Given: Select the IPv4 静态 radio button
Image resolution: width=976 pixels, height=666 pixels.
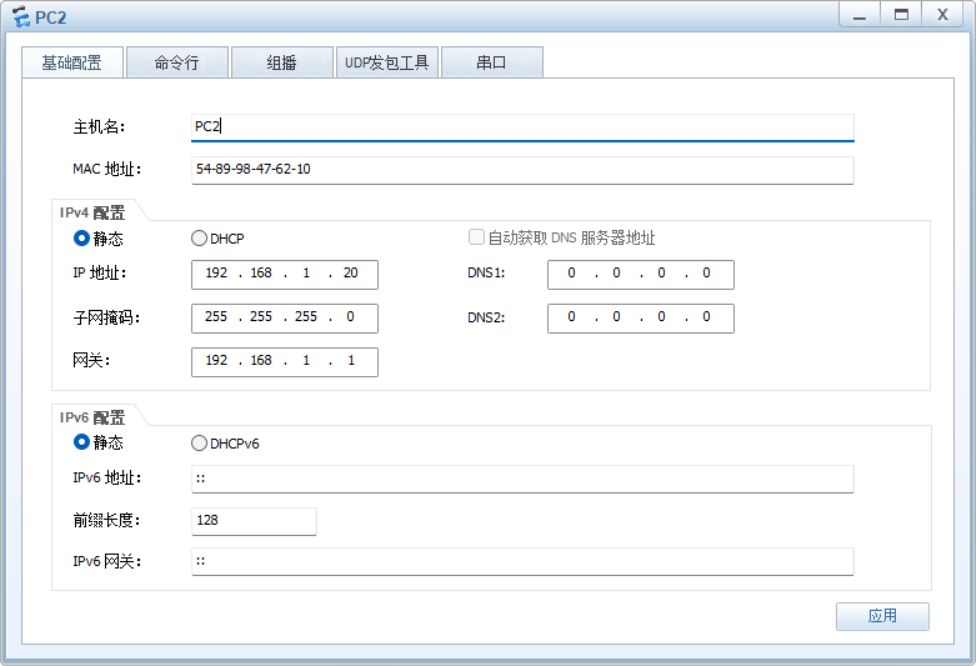Looking at the screenshot, I should pyautogui.click(x=82, y=238).
